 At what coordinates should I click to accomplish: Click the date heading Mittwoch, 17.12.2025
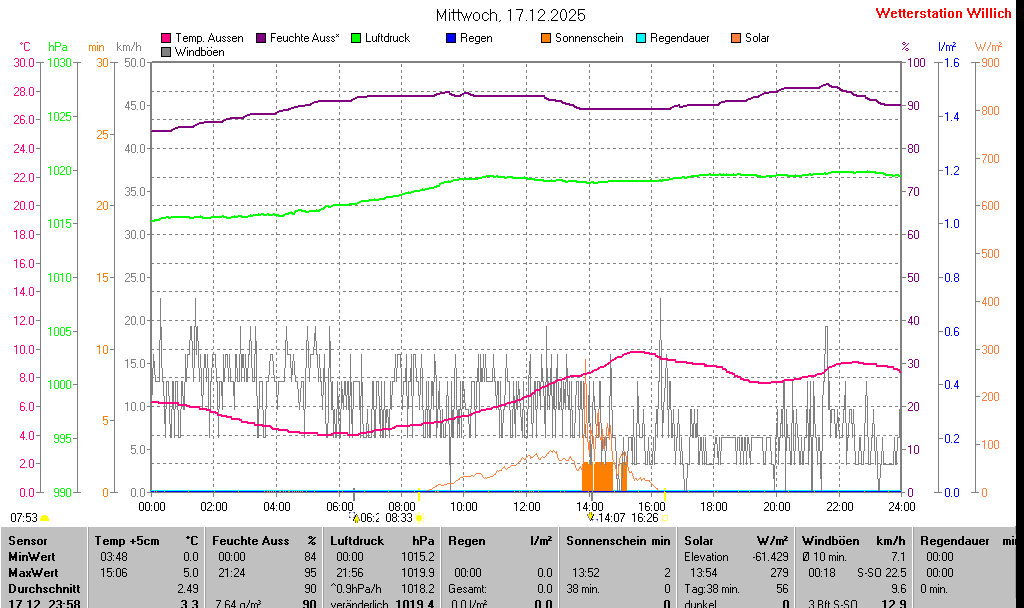click(511, 15)
